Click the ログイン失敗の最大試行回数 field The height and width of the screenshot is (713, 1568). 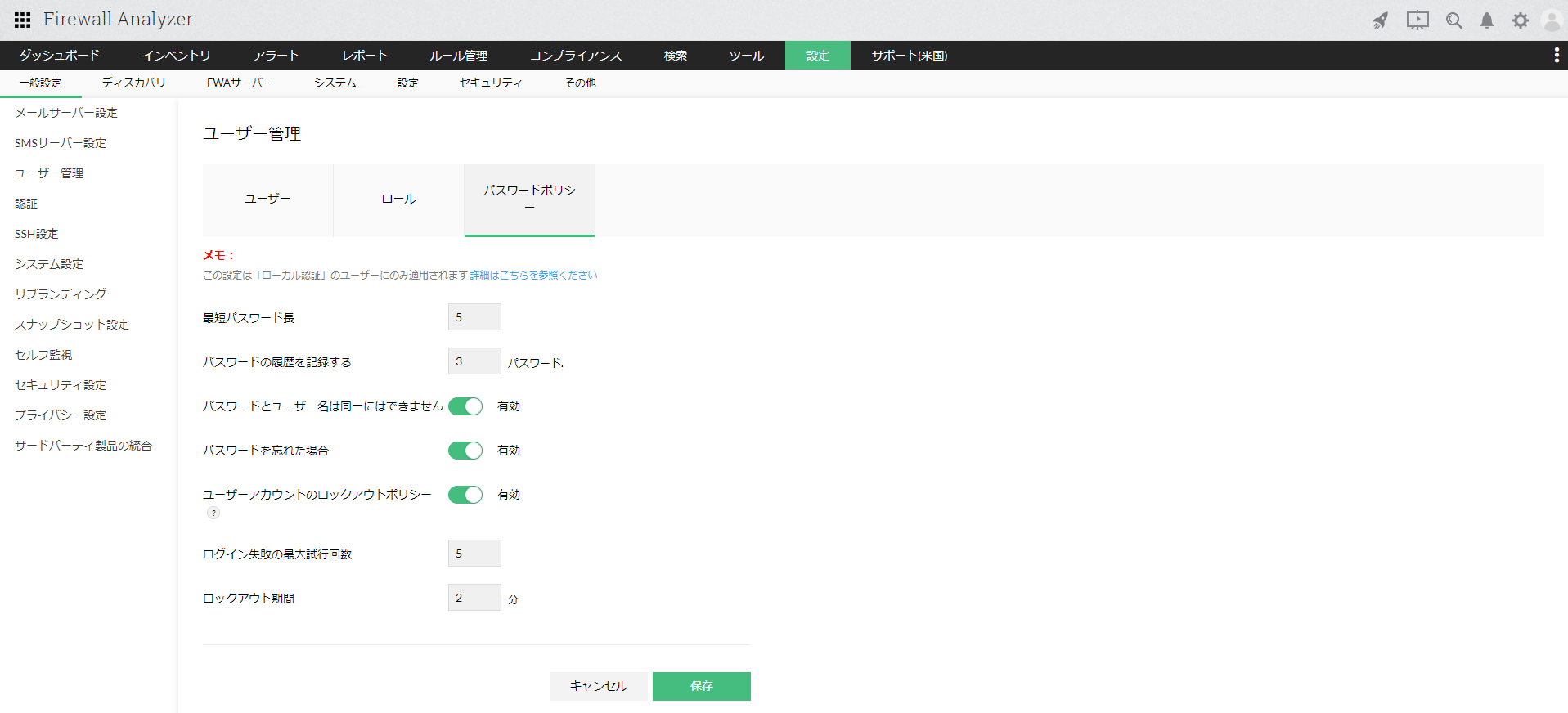coord(474,554)
